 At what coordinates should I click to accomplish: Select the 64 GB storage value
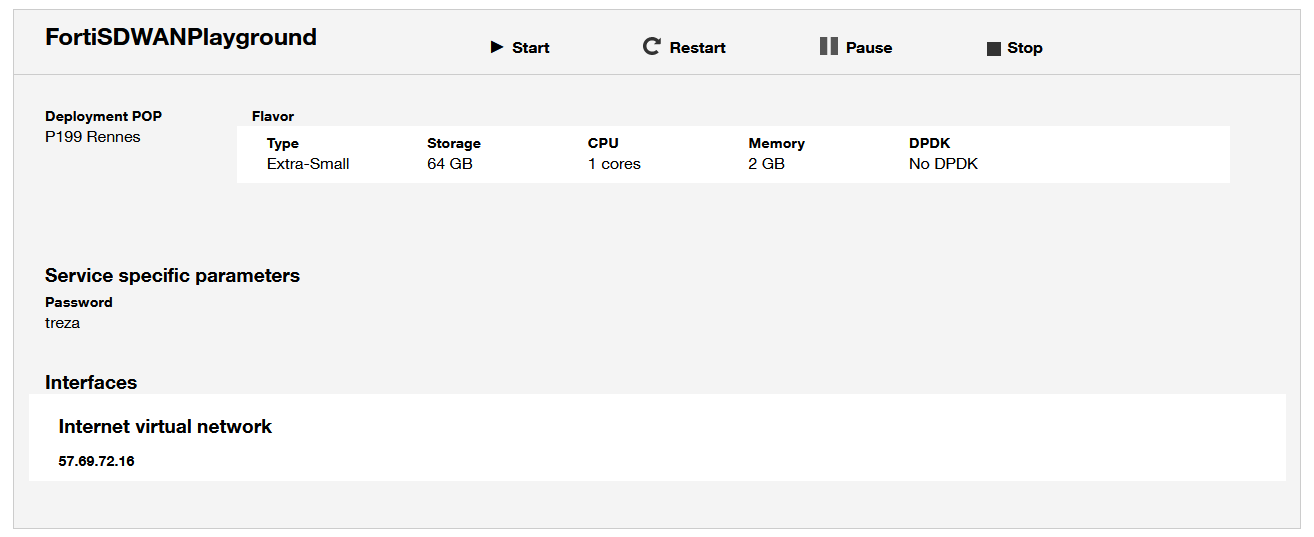(450, 164)
